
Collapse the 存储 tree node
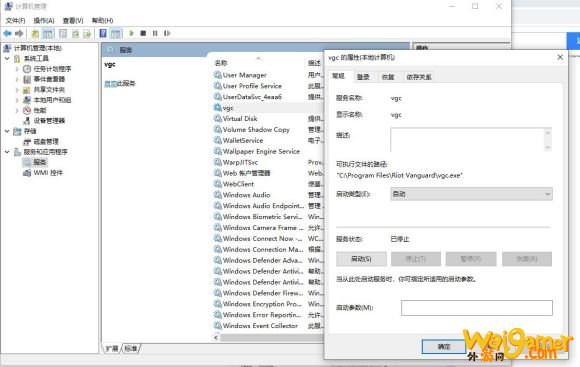point(7,131)
